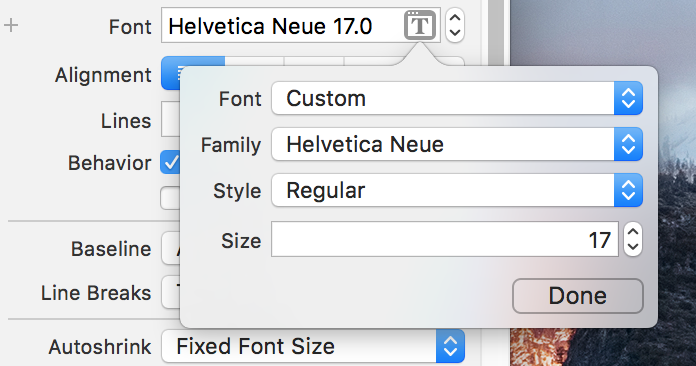Click the Size input field

pyautogui.click(x=445, y=239)
